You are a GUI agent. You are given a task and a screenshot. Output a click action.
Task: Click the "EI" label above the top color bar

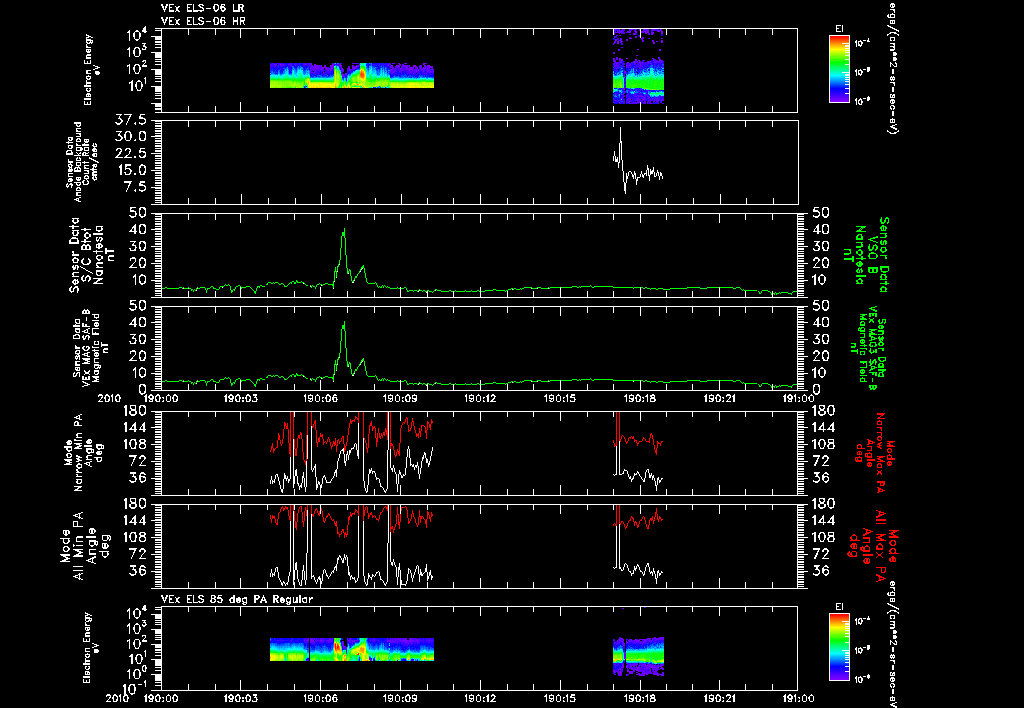[839, 29]
